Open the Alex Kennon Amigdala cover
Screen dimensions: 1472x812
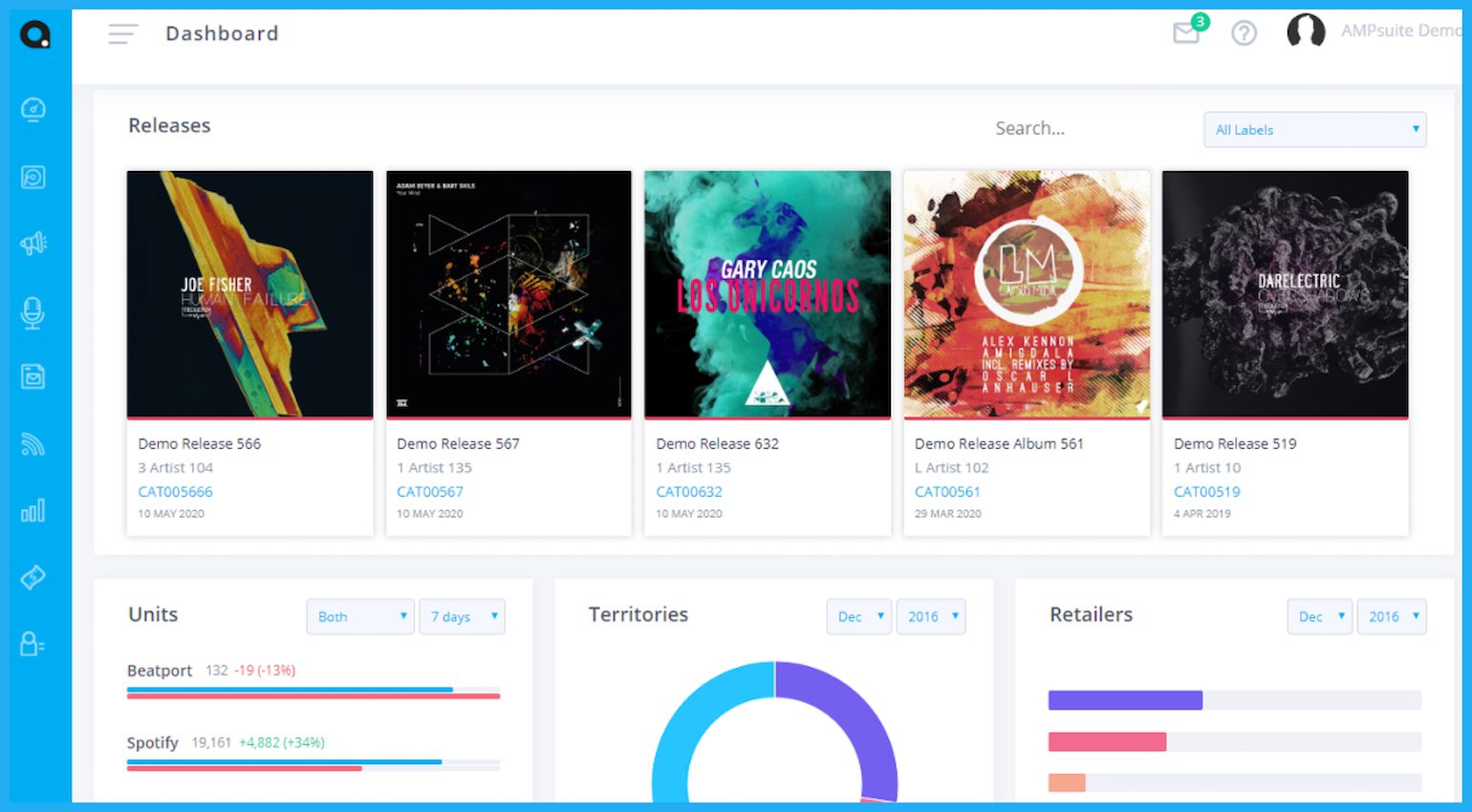pyautogui.click(x=1027, y=294)
